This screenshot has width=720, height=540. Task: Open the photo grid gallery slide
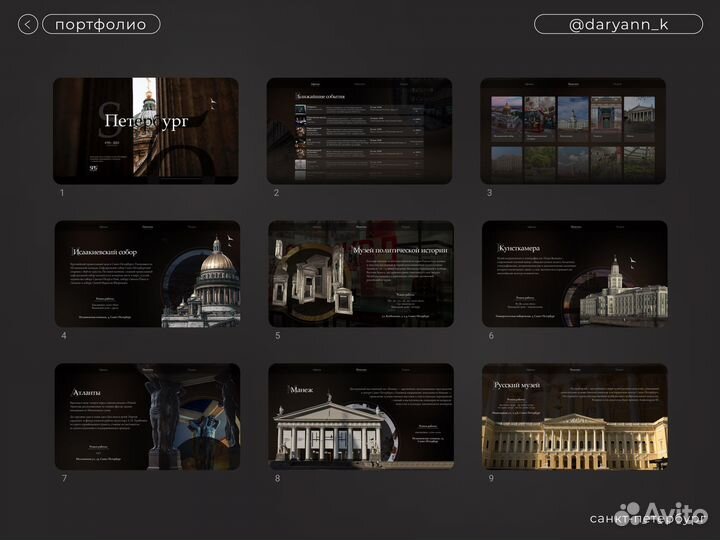(573, 131)
